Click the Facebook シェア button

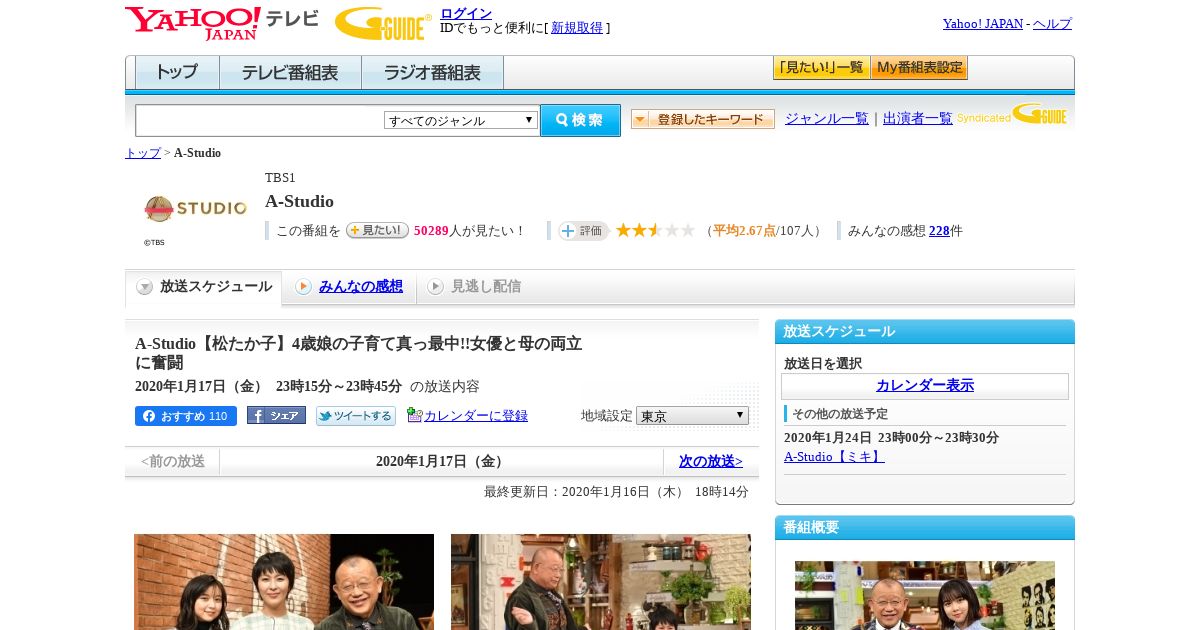pyautogui.click(x=276, y=416)
